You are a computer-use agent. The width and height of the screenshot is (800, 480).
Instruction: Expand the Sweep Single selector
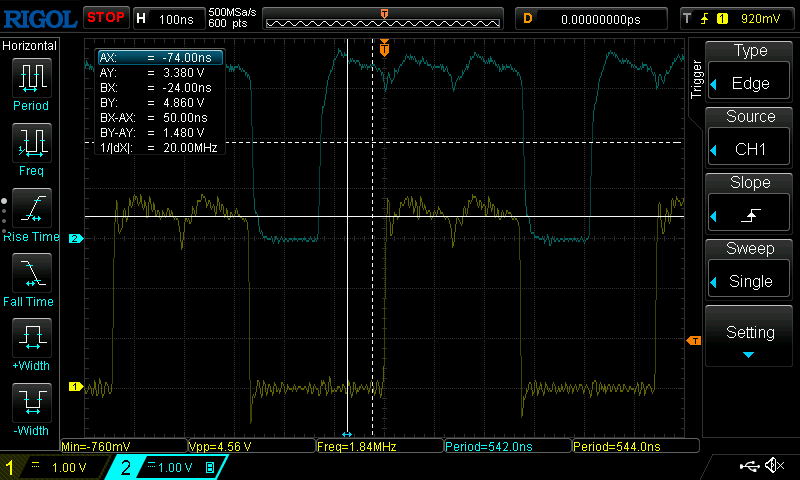tap(751, 270)
